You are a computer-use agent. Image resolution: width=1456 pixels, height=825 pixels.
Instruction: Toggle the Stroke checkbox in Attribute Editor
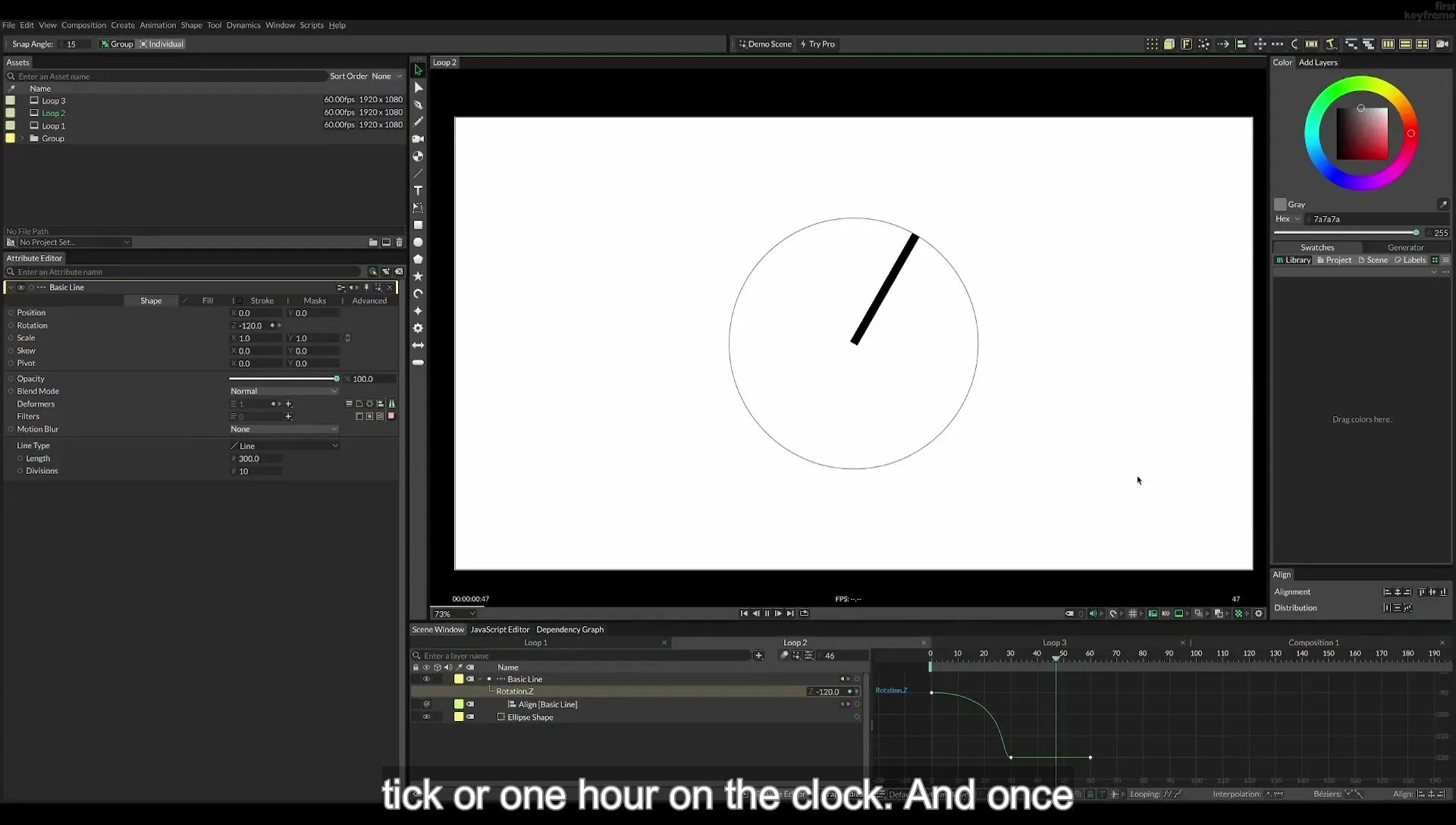[x=239, y=301]
